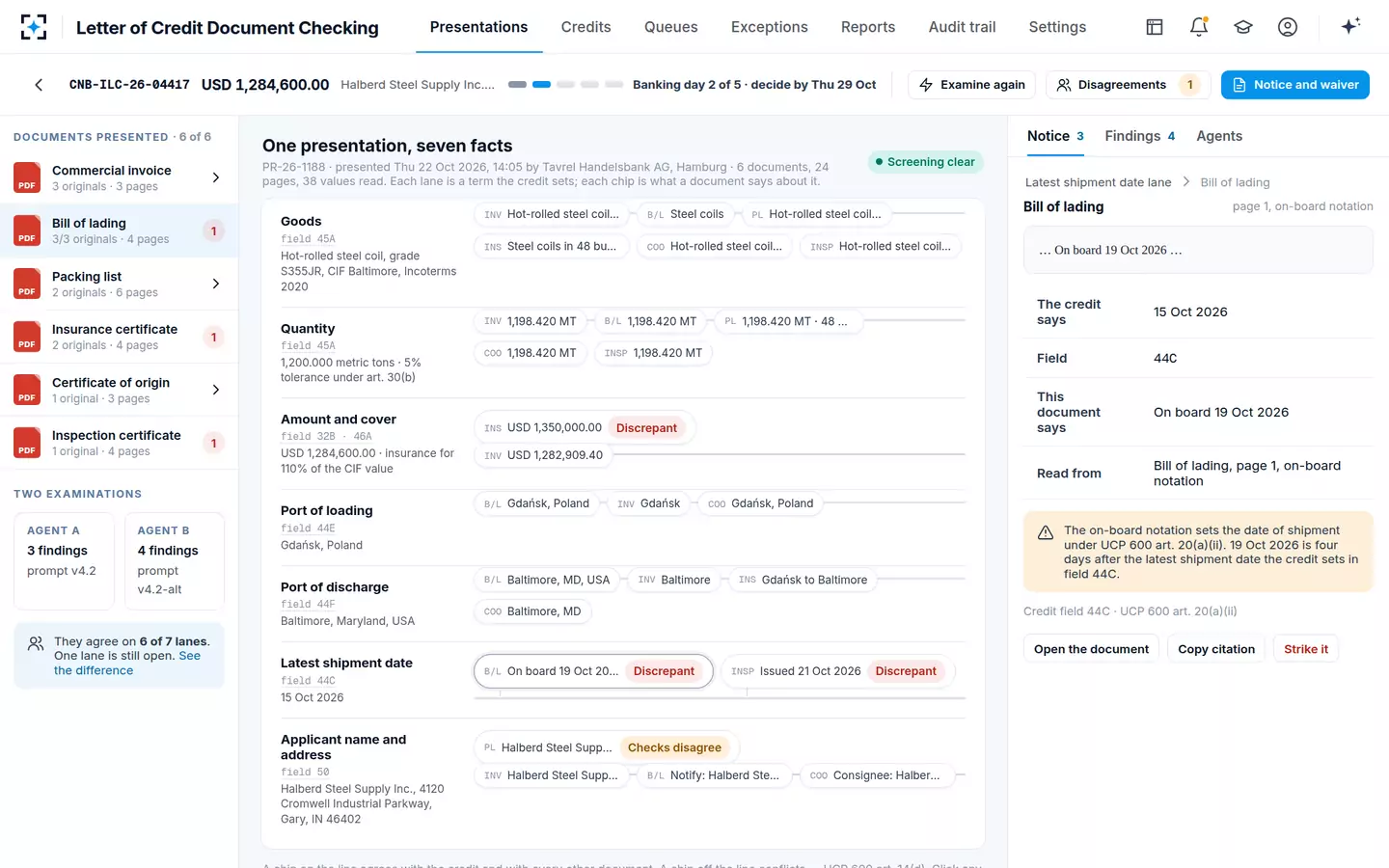Go to the Exceptions tab

point(769,27)
